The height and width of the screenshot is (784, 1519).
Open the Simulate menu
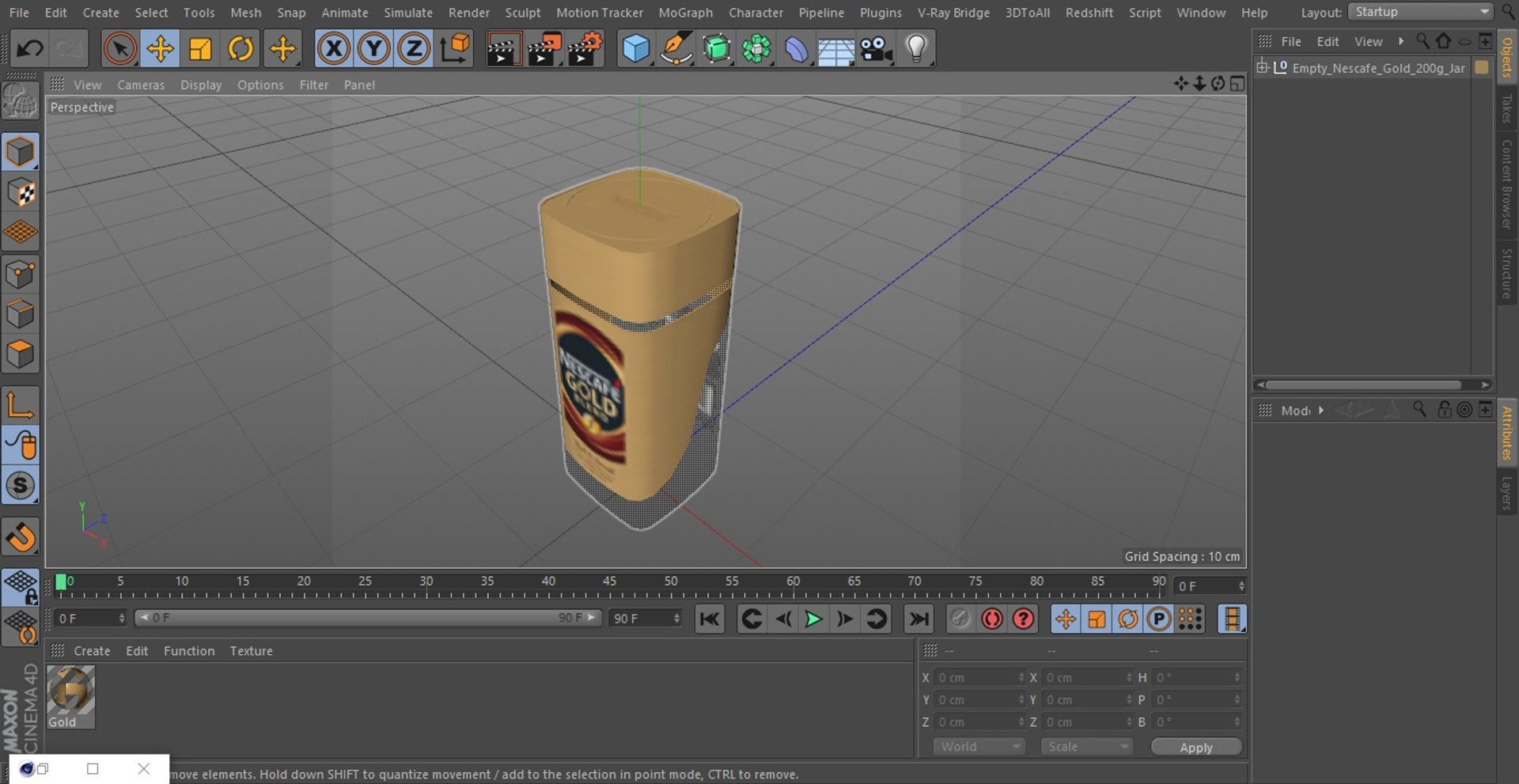(x=408, y=12)
